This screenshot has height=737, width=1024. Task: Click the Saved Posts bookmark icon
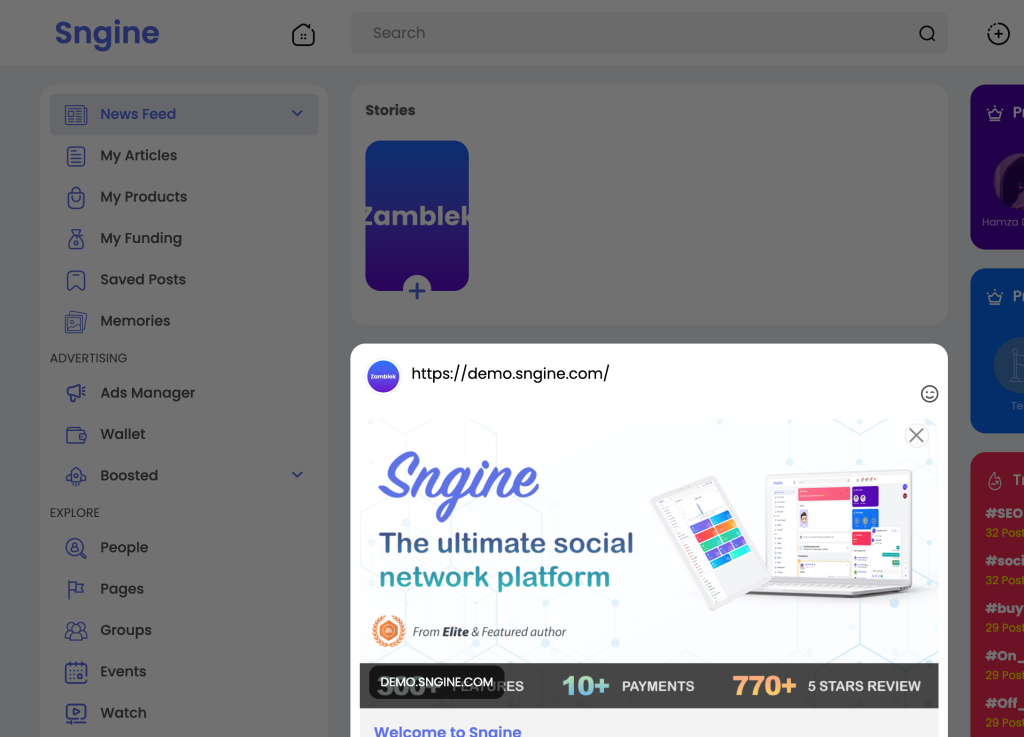76,280
